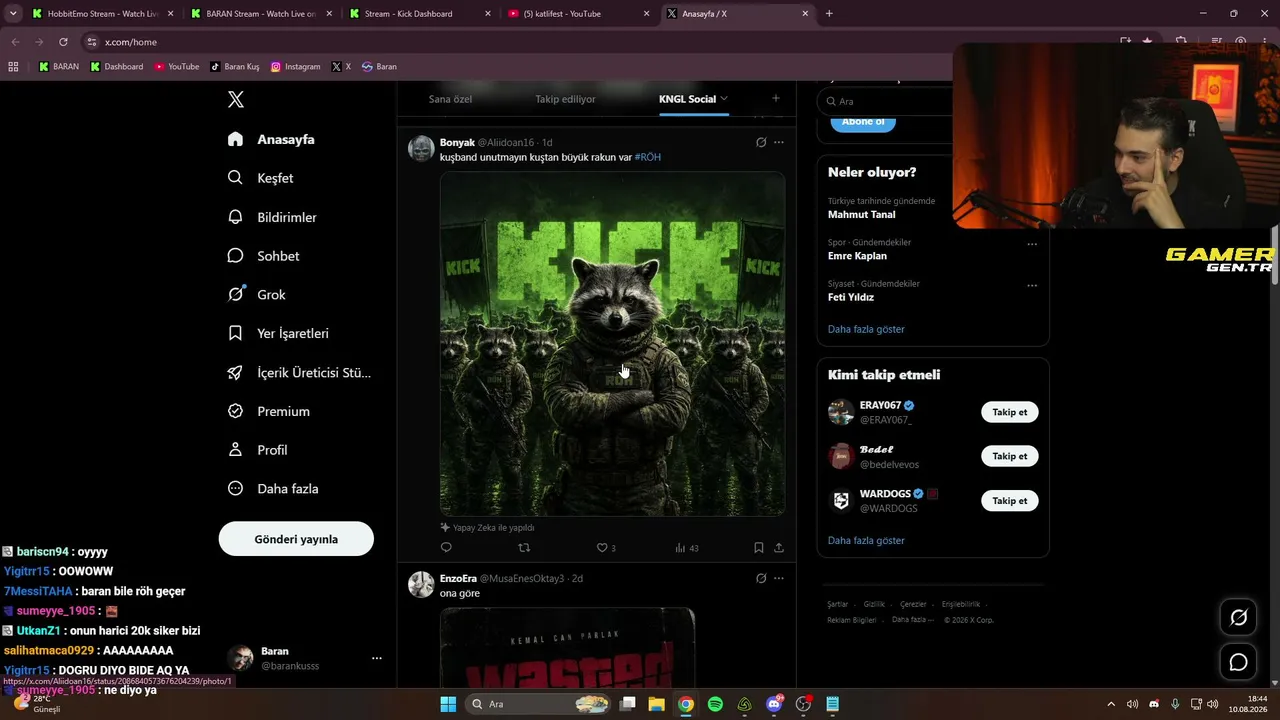This screenshot has height=720, width=1280.
Task: Follow ERAY067 with Takip et
Action: [x=1009, y=412]
